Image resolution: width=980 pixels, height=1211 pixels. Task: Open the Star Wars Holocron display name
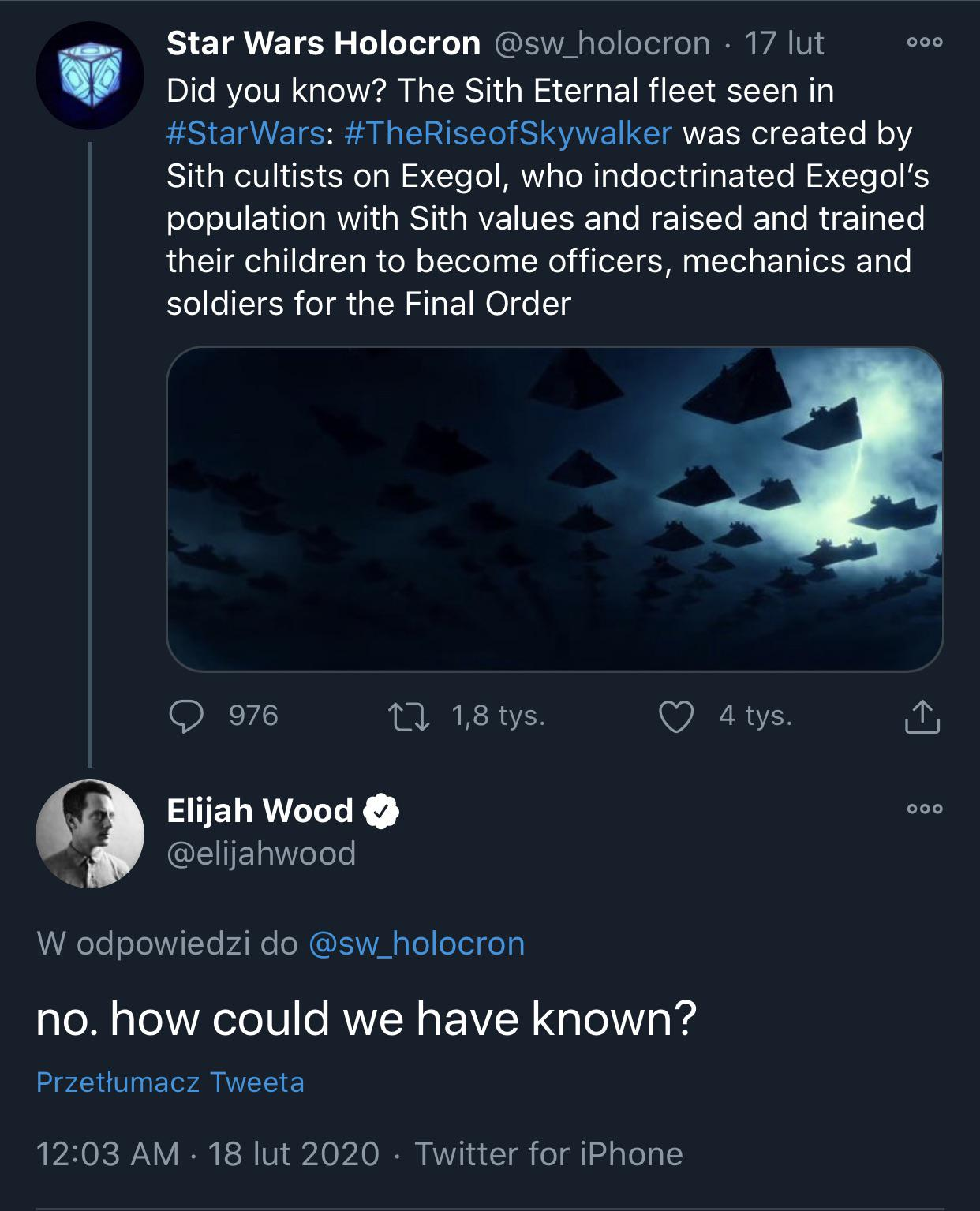click(324, 43)
